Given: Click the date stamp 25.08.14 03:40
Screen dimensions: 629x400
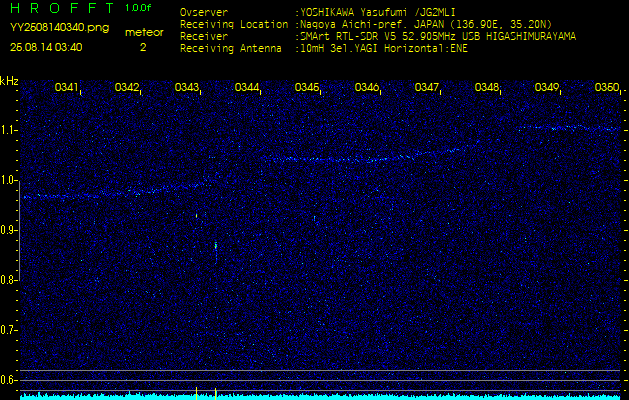Looking at the screenshot, I should (46, 47).
